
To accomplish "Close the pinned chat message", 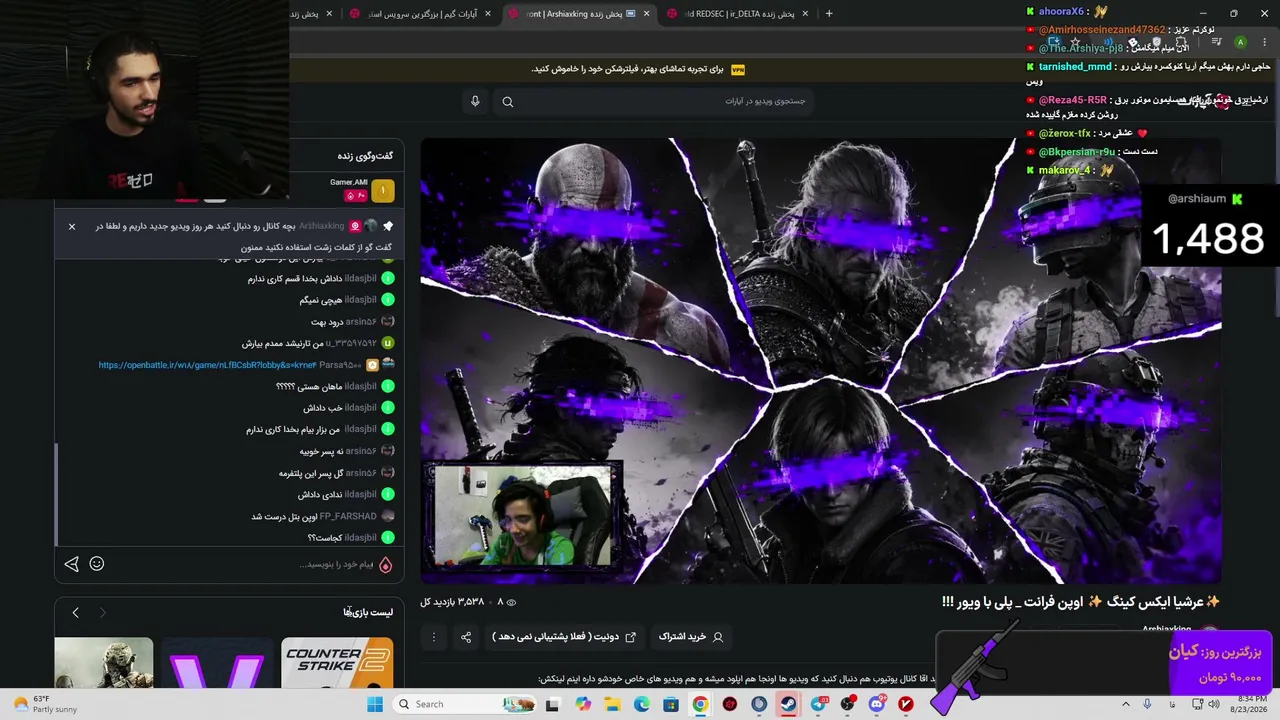I will (72, 227).
